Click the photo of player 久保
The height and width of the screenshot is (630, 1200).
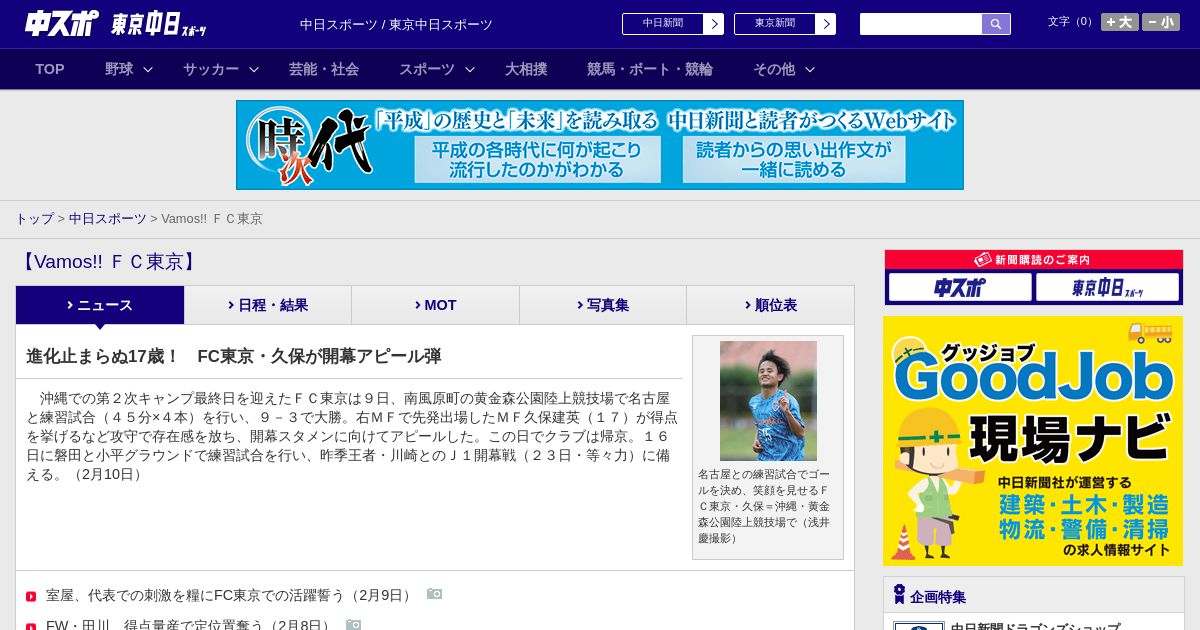click(x=768, y=401)
